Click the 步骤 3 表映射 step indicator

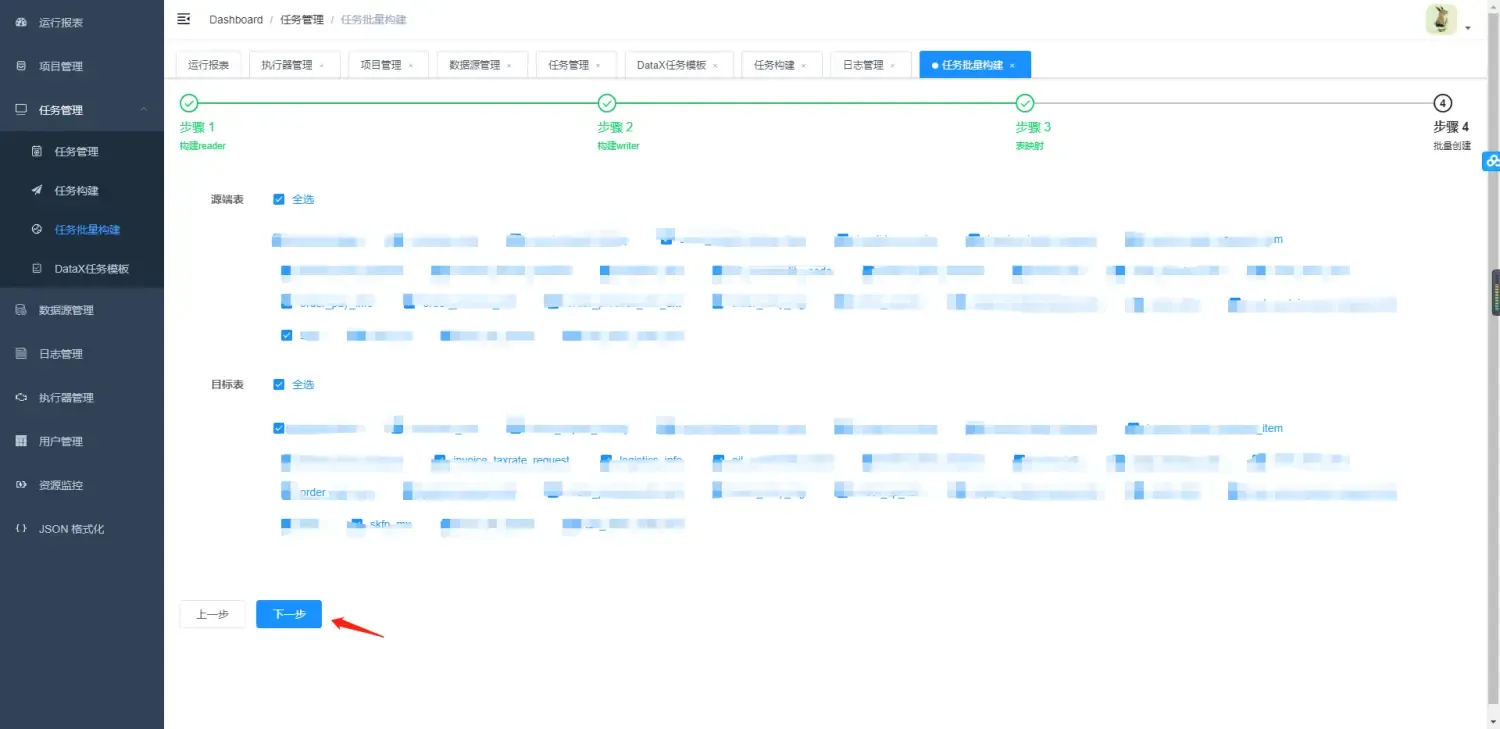coord(1024,103)
